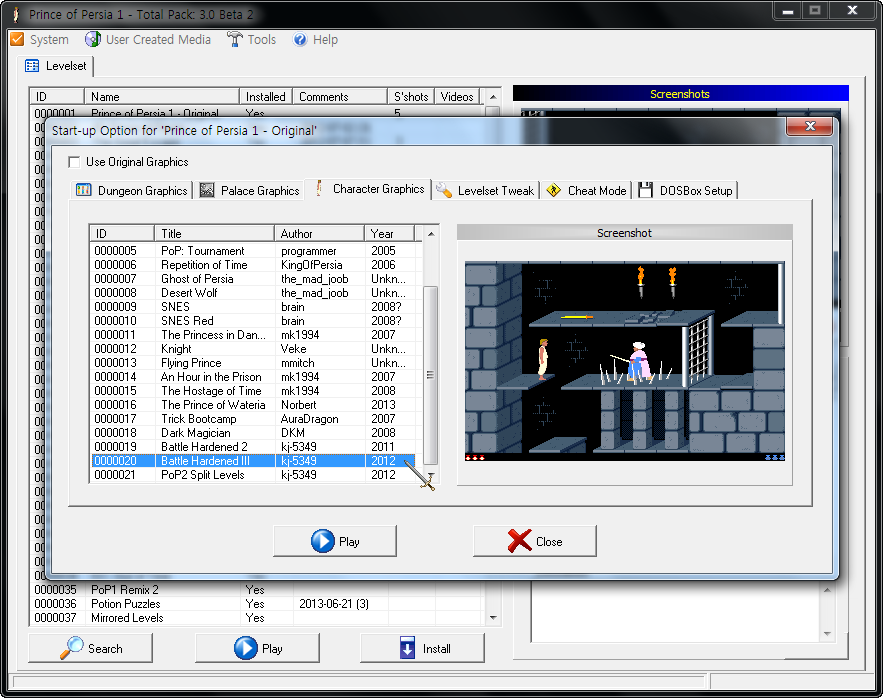This screenshot has width=883, height=698.
Task: Click the character list scrollbar up arrow
Action: 431,234
